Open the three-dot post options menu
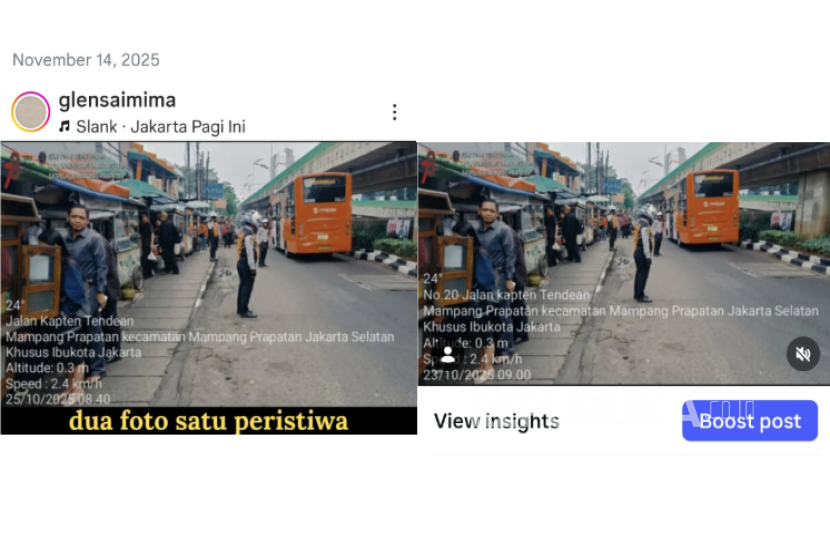This screenshot has width=830, height=556. pyautogui.click(x=394, y=112)
